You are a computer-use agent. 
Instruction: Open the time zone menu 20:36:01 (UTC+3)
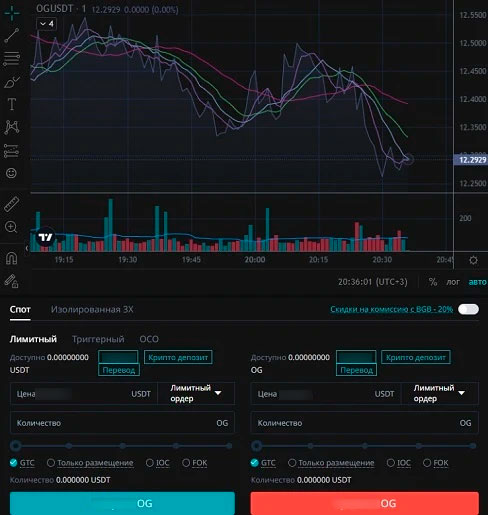tap(373, 282)
